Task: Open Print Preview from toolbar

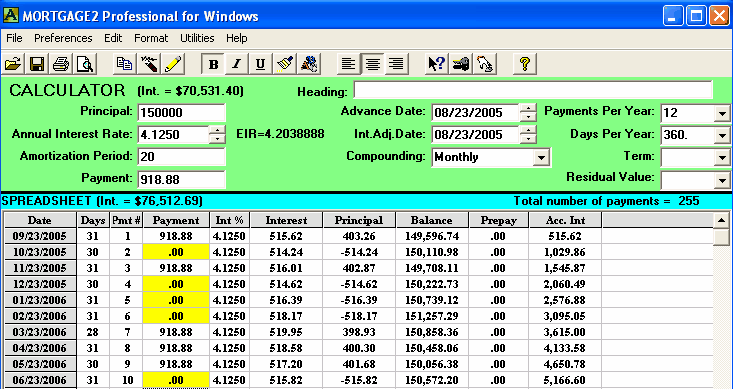Action: click(x=85, y=64)
